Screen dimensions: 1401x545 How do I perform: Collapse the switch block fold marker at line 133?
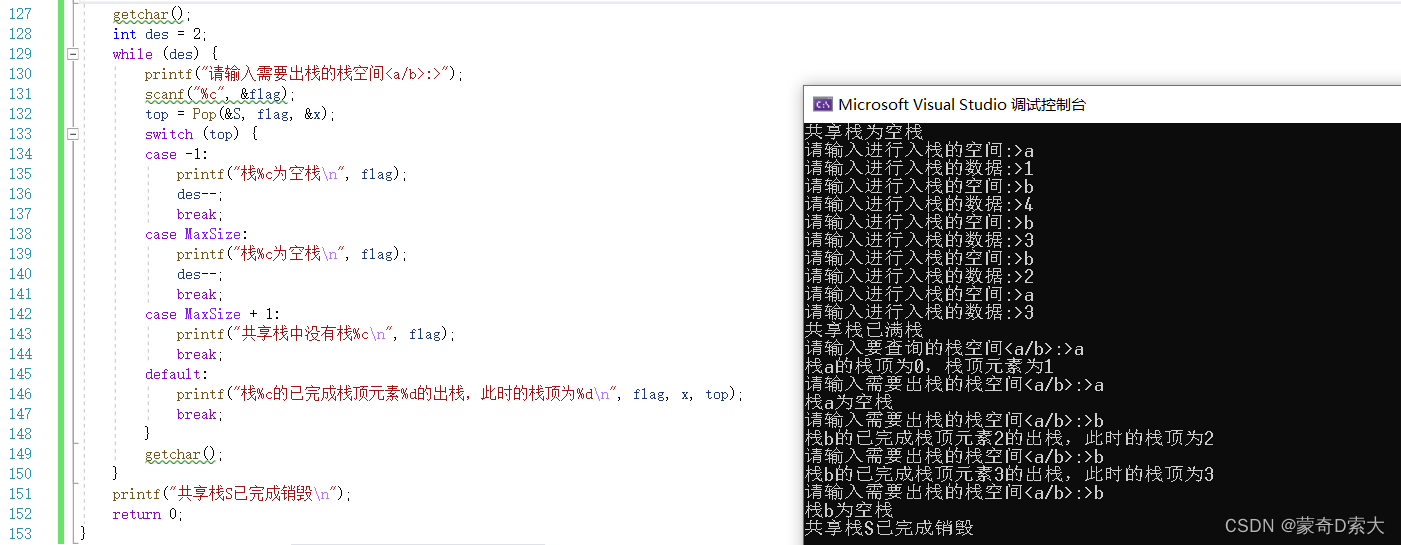(73, 134)
